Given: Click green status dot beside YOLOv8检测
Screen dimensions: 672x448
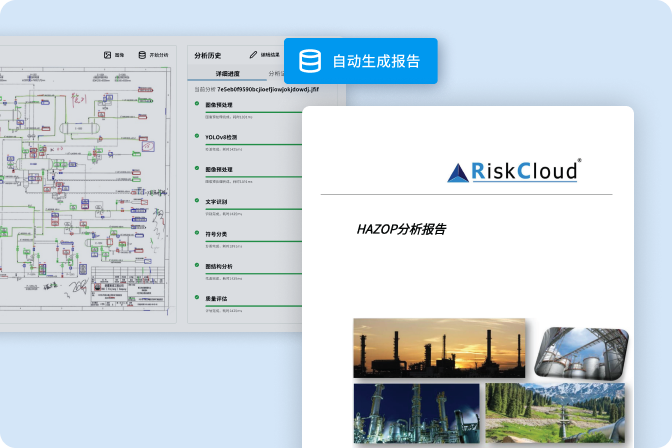Looking at the screenshot, I should click(x=197, y=136).
